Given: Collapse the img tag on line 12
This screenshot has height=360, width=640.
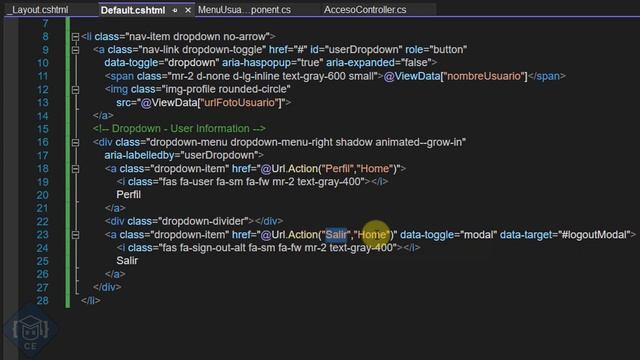Looking at the screenshot, I should tap(76, 90).
